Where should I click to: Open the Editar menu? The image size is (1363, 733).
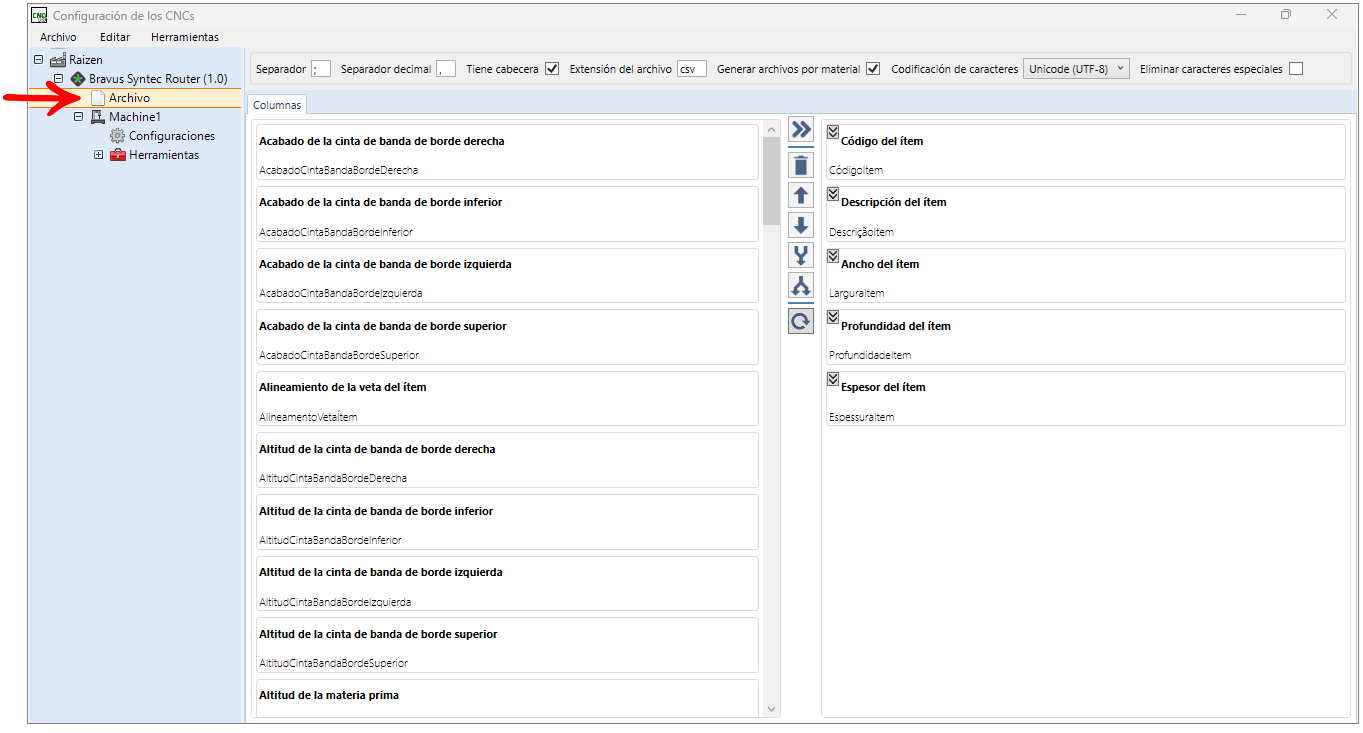(x=115, y=37)
